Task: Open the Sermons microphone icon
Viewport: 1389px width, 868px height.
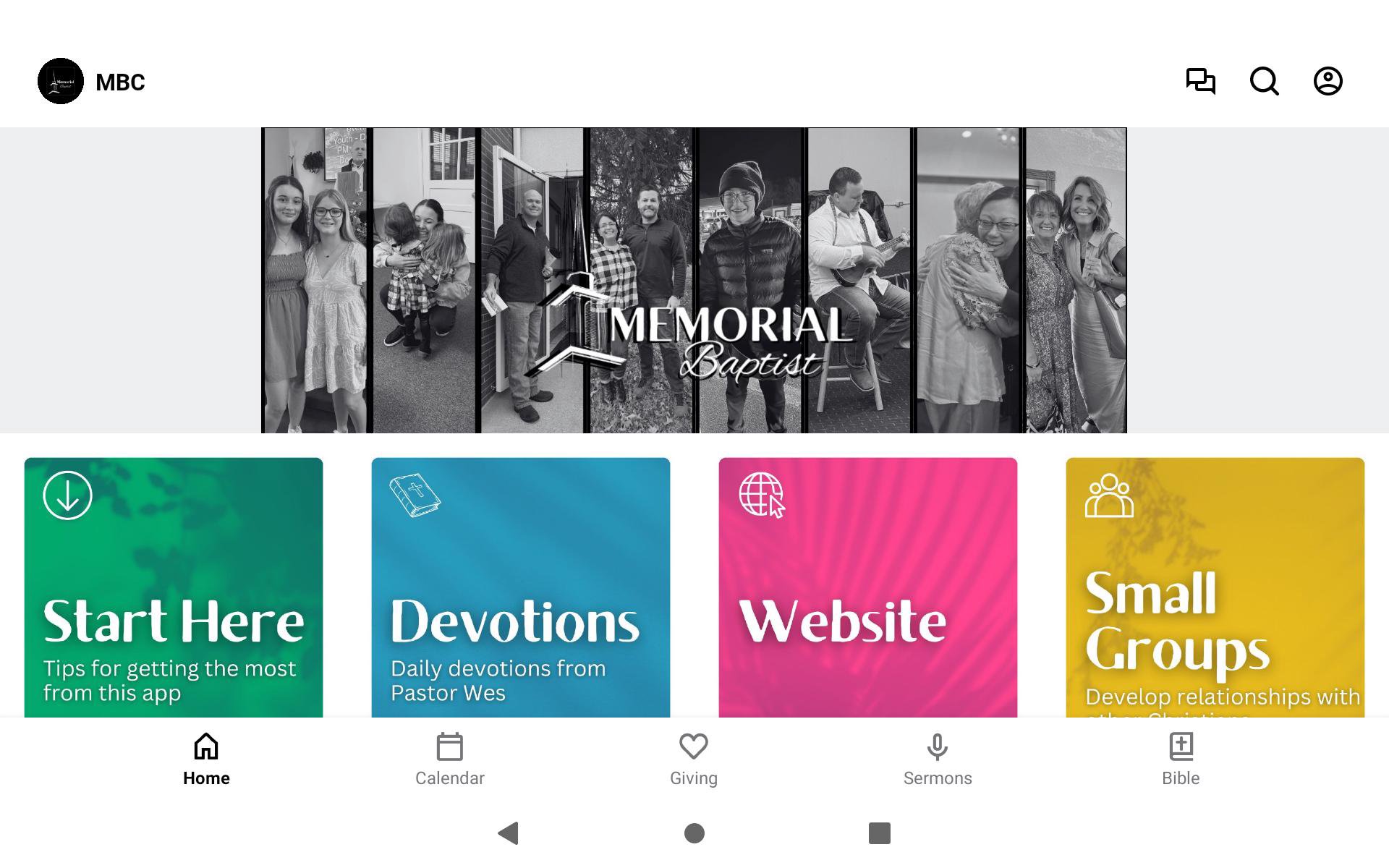Action: (x=938, y=746)
